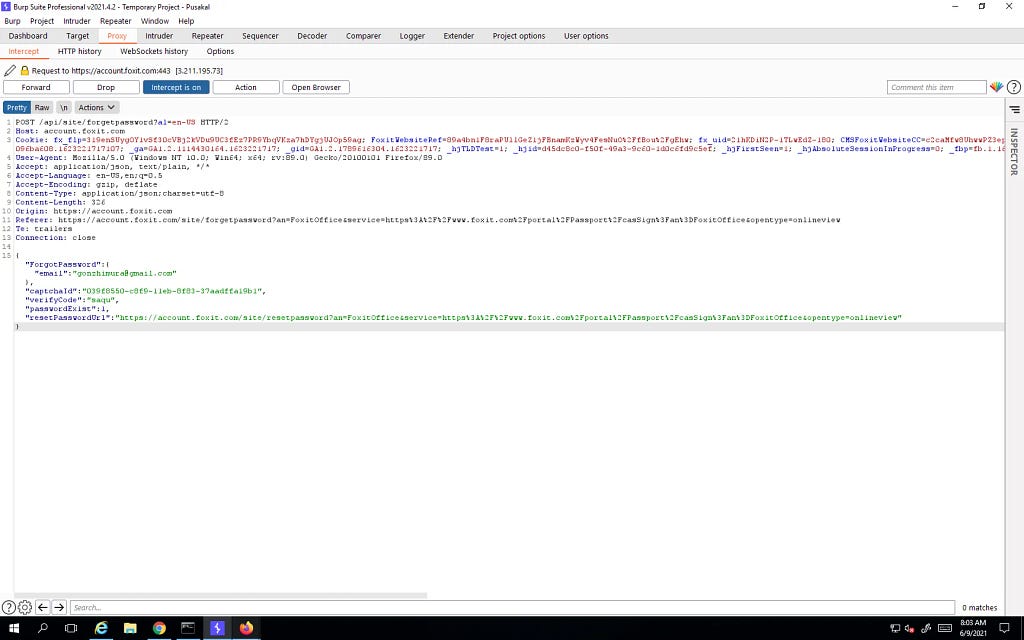Image resolution: width=1024 pixels, height=640 pixels.
Task: Open the touch keyboard tray icon
Action: pos(945,629)
